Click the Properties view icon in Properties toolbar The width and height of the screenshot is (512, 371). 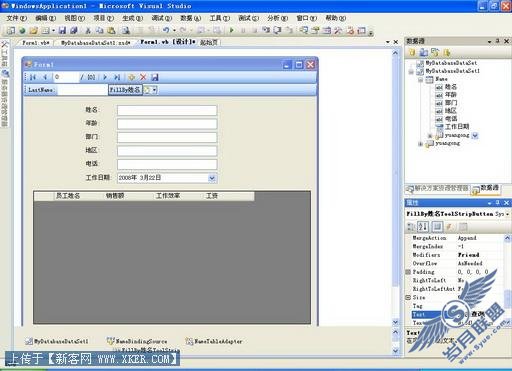437,227
